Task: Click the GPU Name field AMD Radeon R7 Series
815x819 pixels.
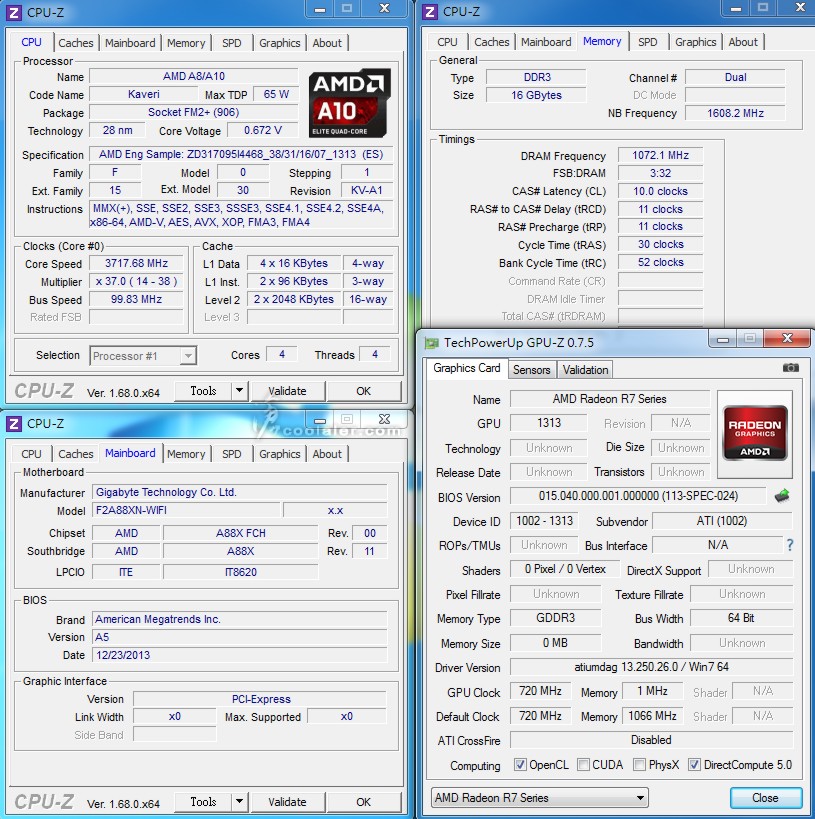Action: (x=610, y=399)
